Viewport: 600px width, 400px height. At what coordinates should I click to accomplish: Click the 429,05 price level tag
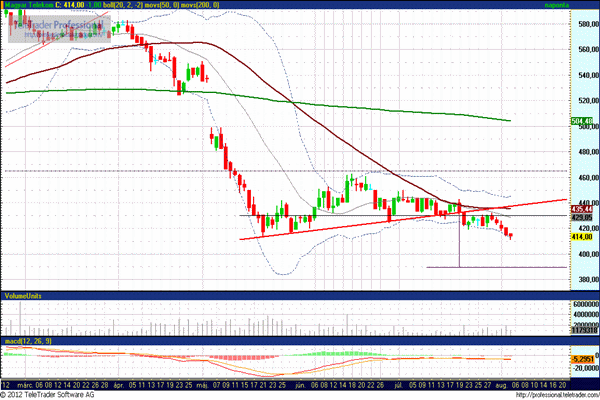point(583,216)
